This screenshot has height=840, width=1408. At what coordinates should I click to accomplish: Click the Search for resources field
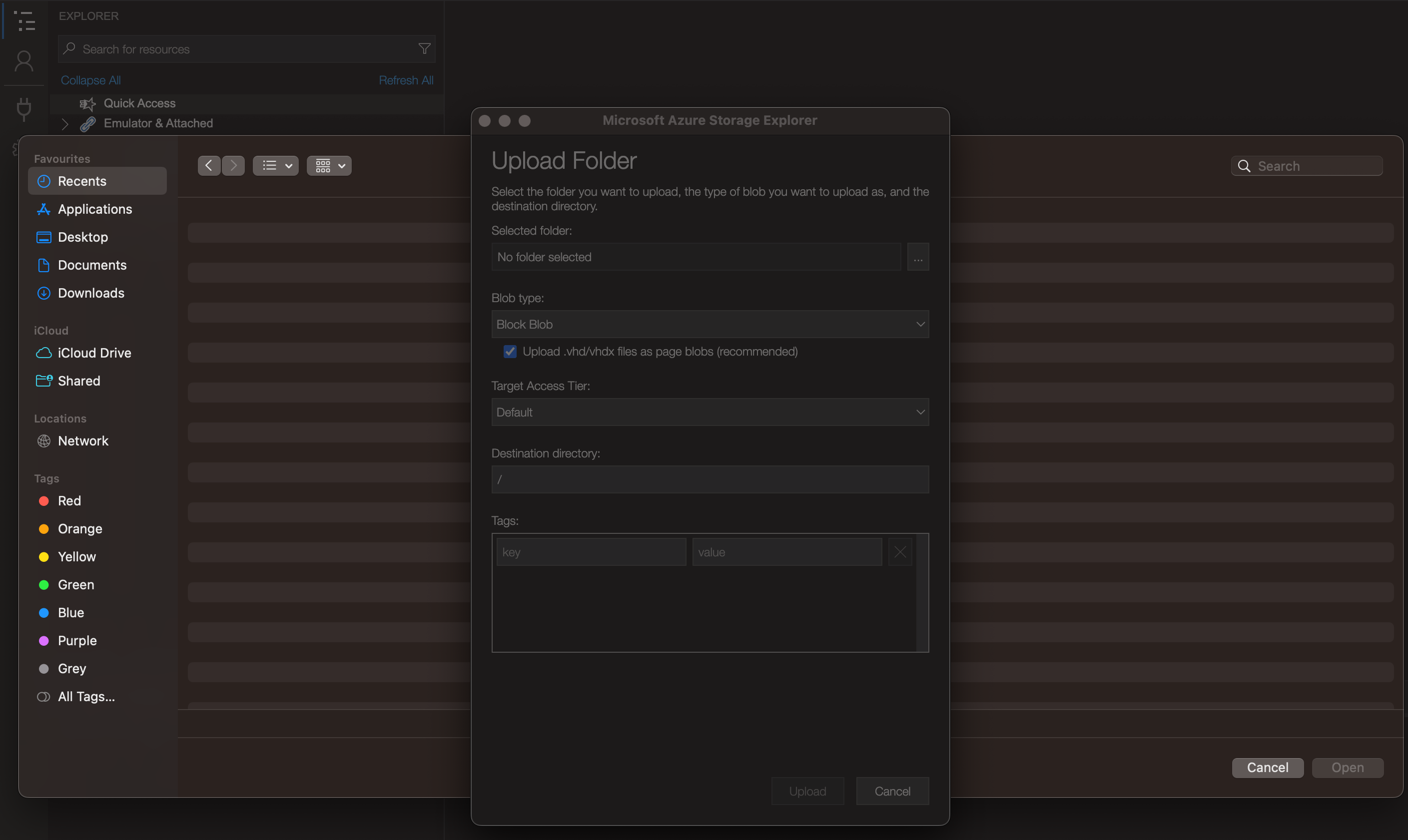click(246, 49)
